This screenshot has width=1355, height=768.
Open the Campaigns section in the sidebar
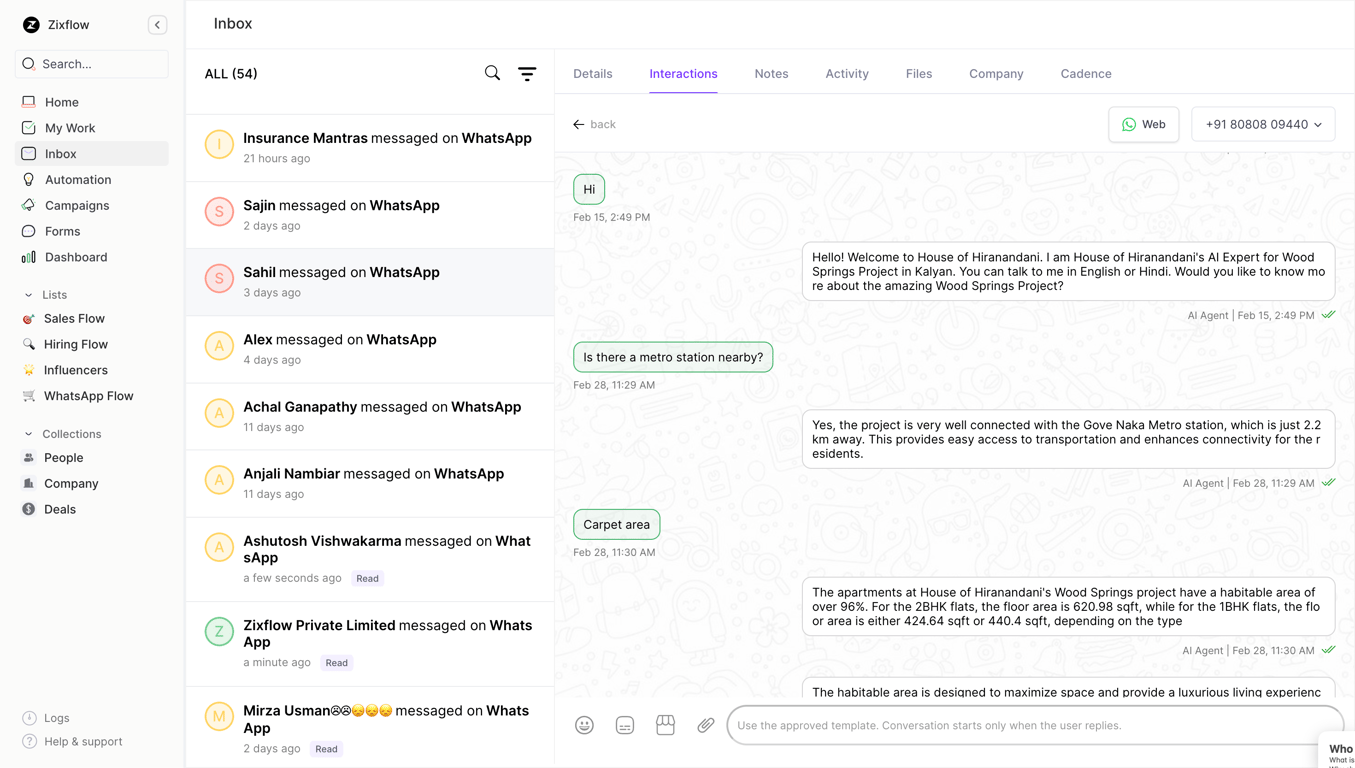coord(77,205)
